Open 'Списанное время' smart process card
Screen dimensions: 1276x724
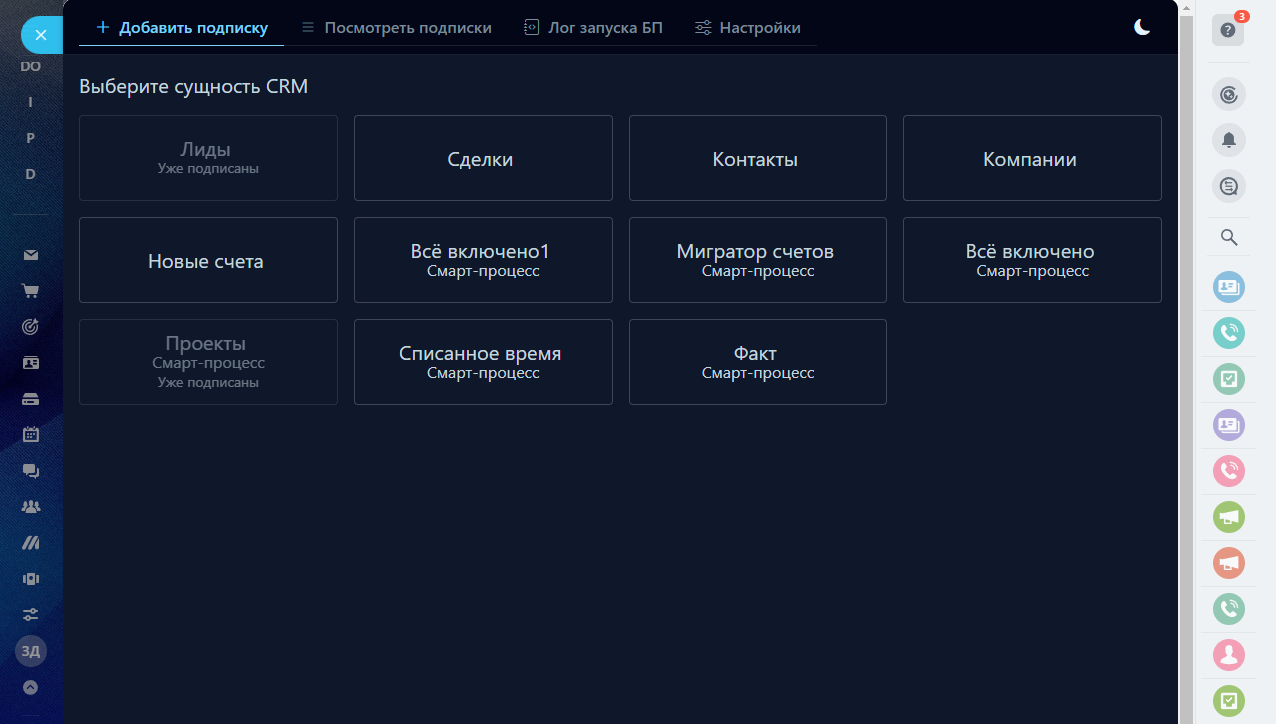click(483, 362)
